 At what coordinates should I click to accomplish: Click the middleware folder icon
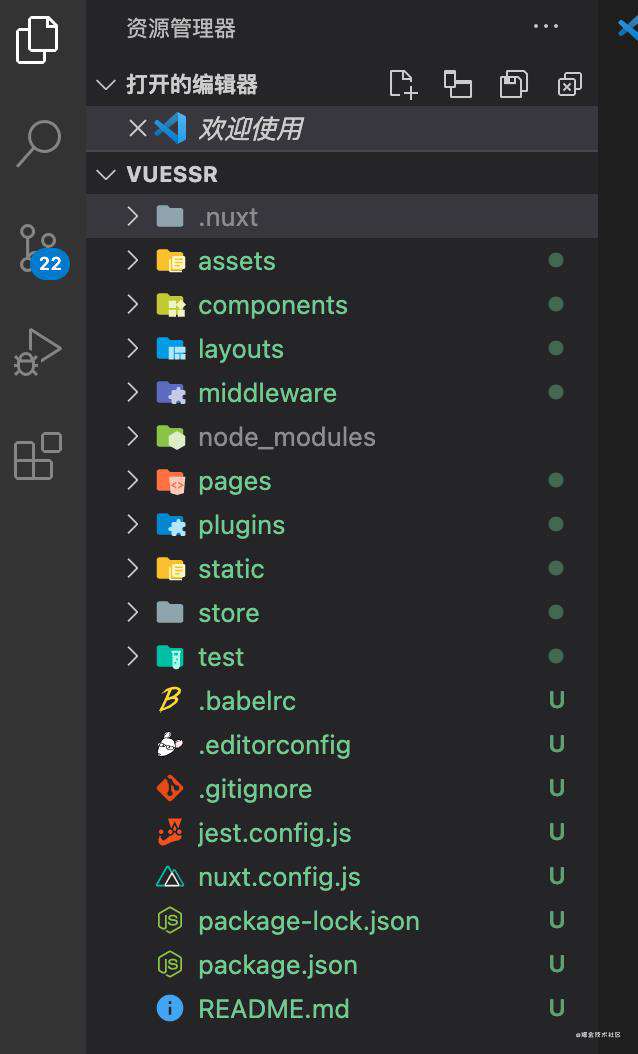tap(171, 393)
